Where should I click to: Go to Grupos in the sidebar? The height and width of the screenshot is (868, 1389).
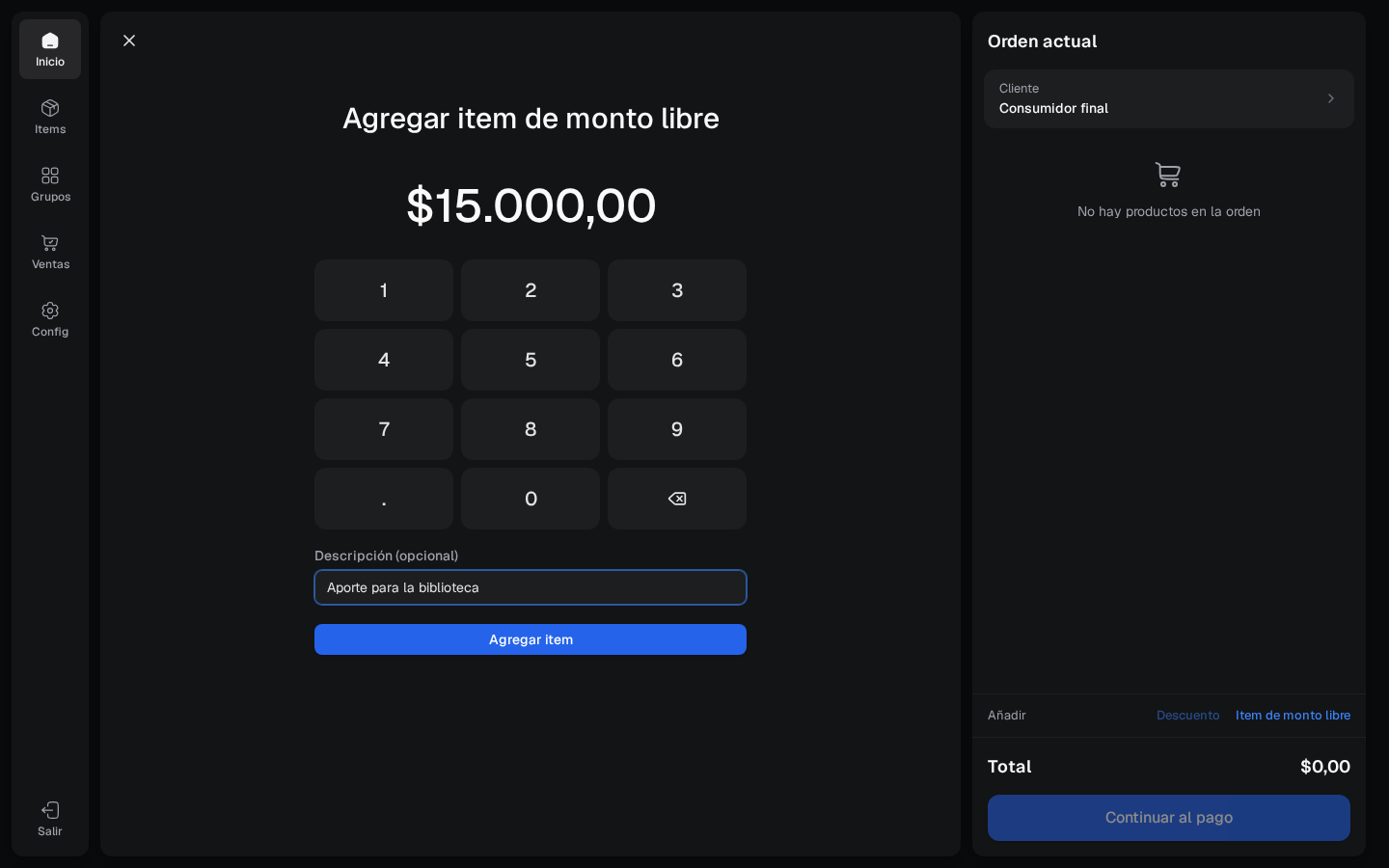pos(50,184)
